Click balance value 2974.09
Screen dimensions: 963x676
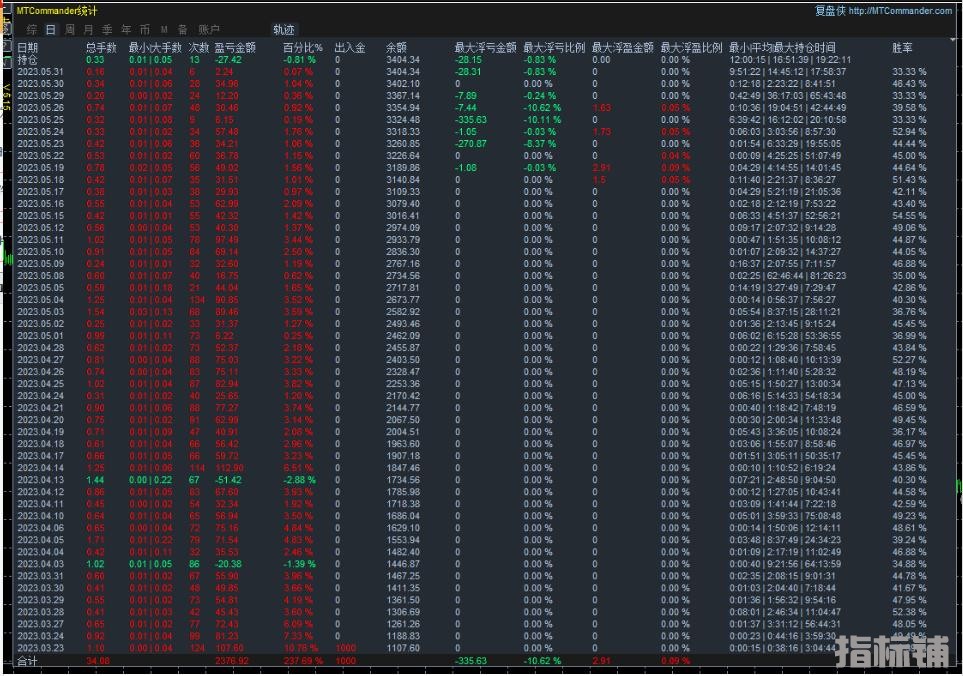click(x=404, y=228)
